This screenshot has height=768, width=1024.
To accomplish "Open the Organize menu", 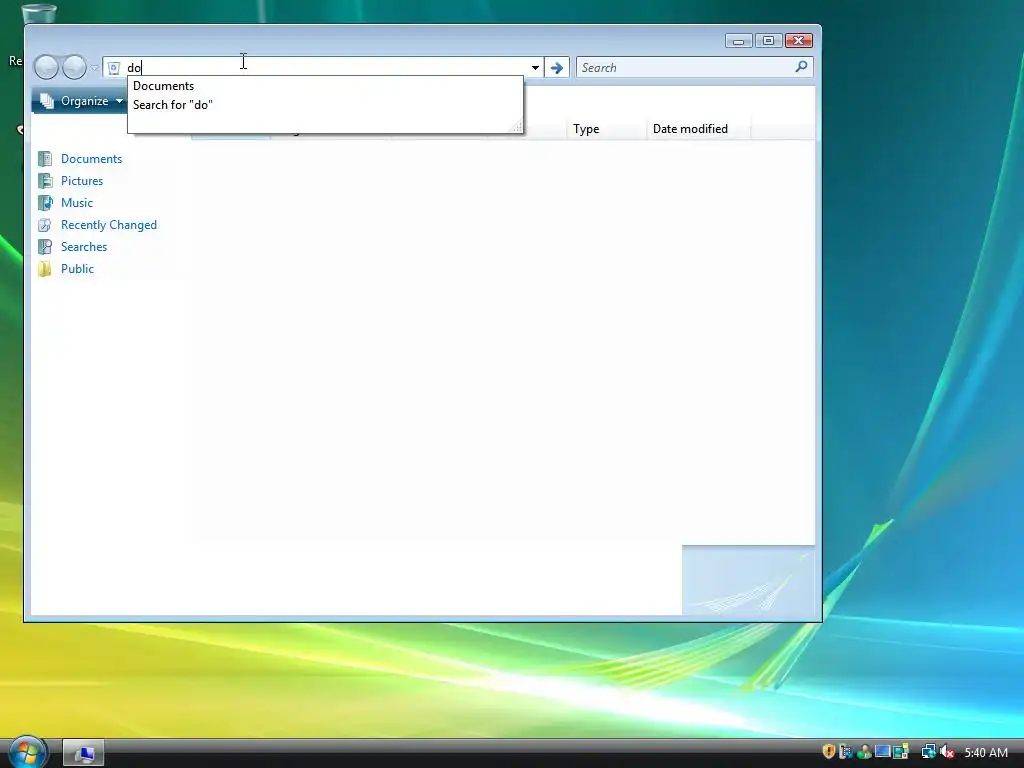I will pyautogui.click(x=80, y=101).
